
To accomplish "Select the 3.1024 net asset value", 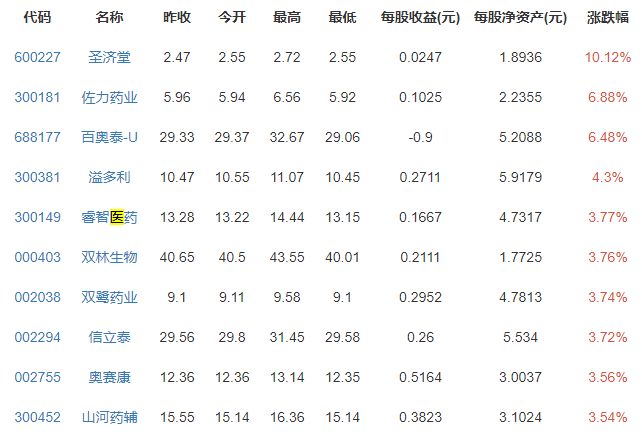I will tap(520, 417).
